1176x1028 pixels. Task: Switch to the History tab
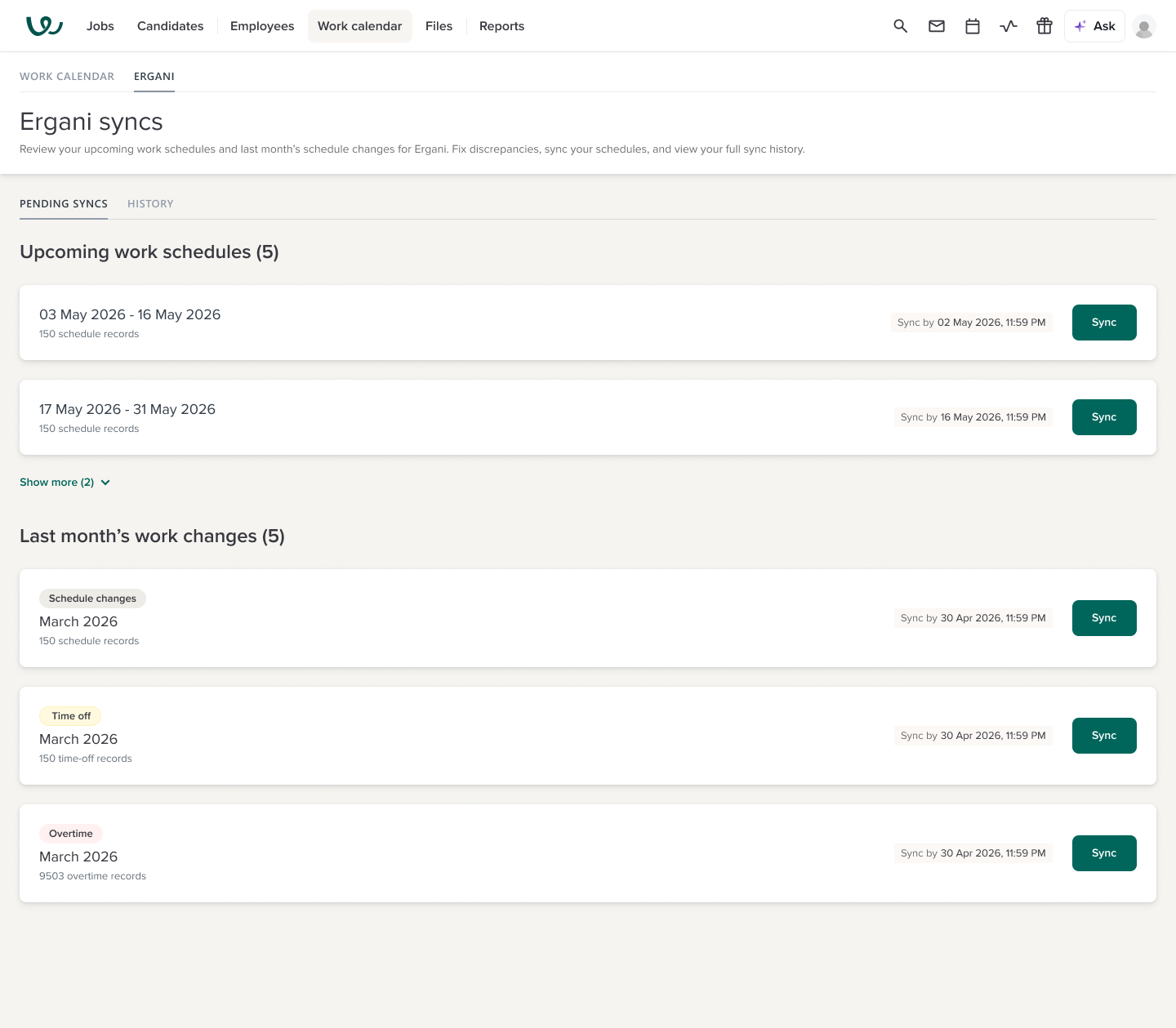pos(150,203)
